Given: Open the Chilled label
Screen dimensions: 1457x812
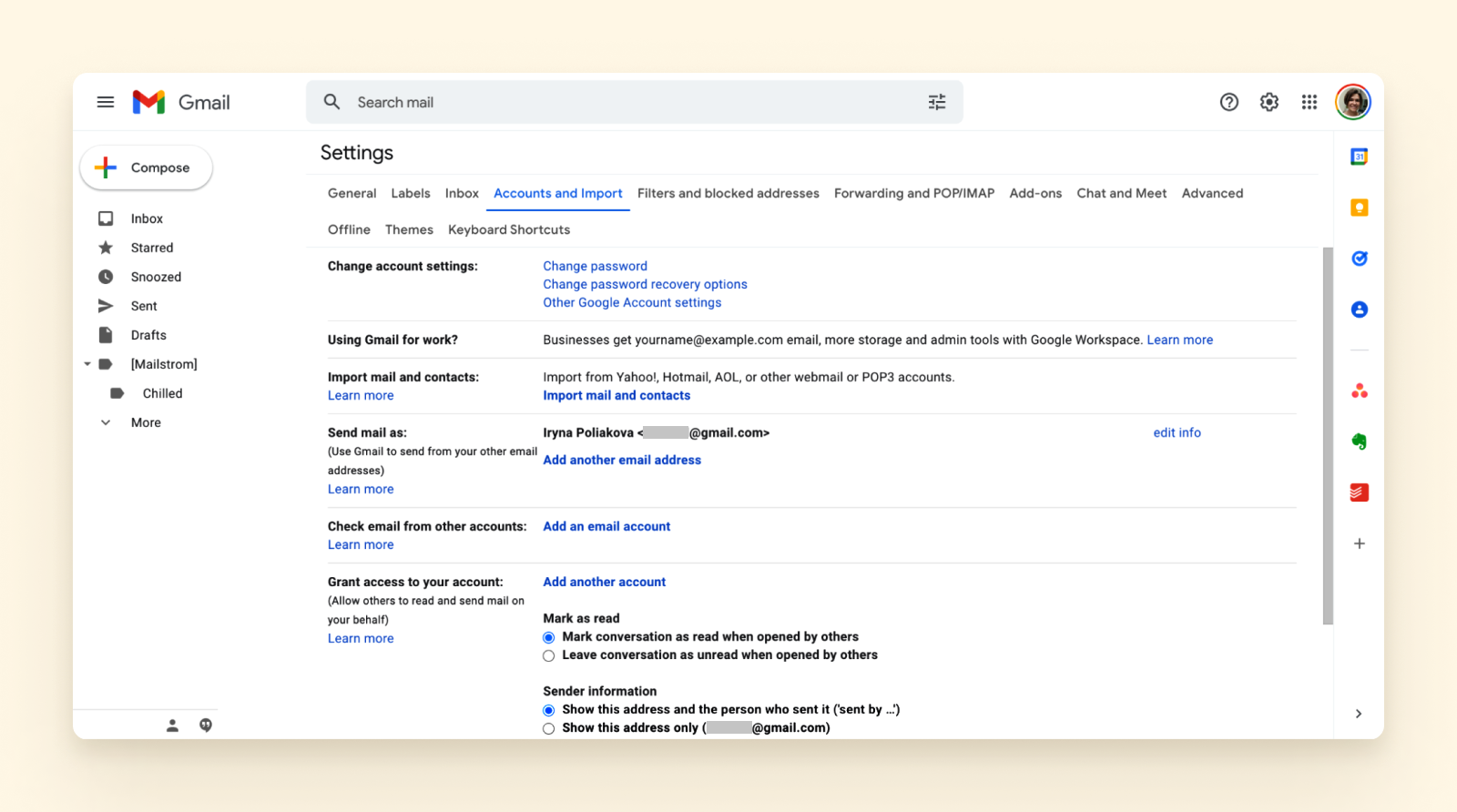Looking at the screenshot, I should tap(162, 393).
